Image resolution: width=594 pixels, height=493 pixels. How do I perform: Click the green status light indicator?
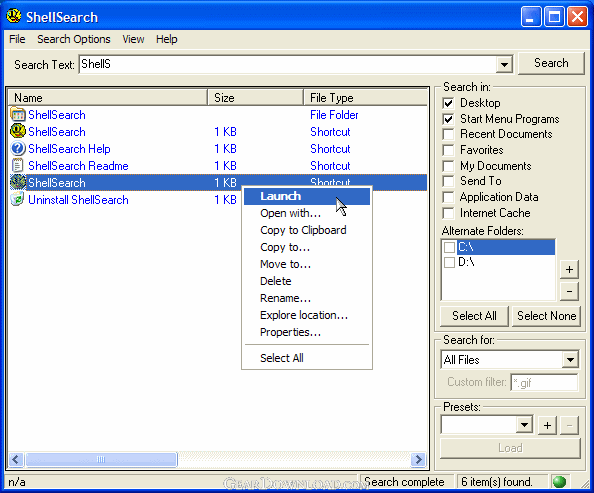click(559, 482)
